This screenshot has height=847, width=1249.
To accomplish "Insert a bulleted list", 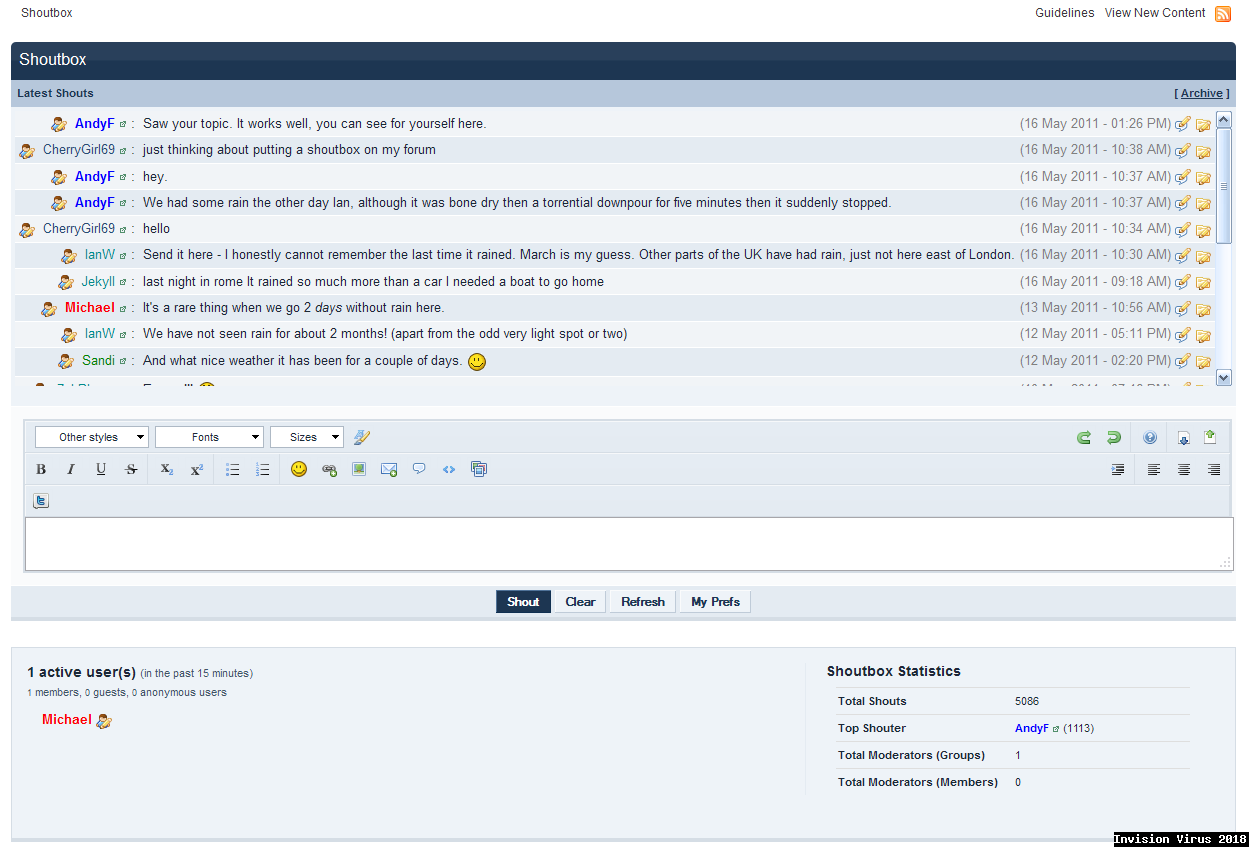I will click(233, 469).
